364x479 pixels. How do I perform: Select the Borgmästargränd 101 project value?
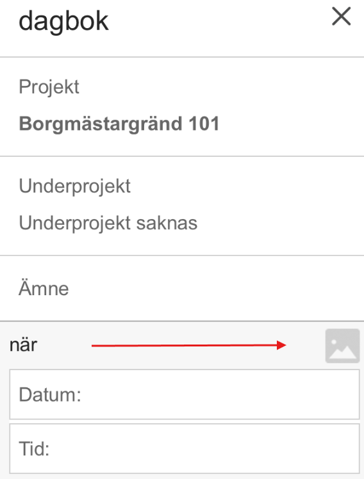coord(119,124)
